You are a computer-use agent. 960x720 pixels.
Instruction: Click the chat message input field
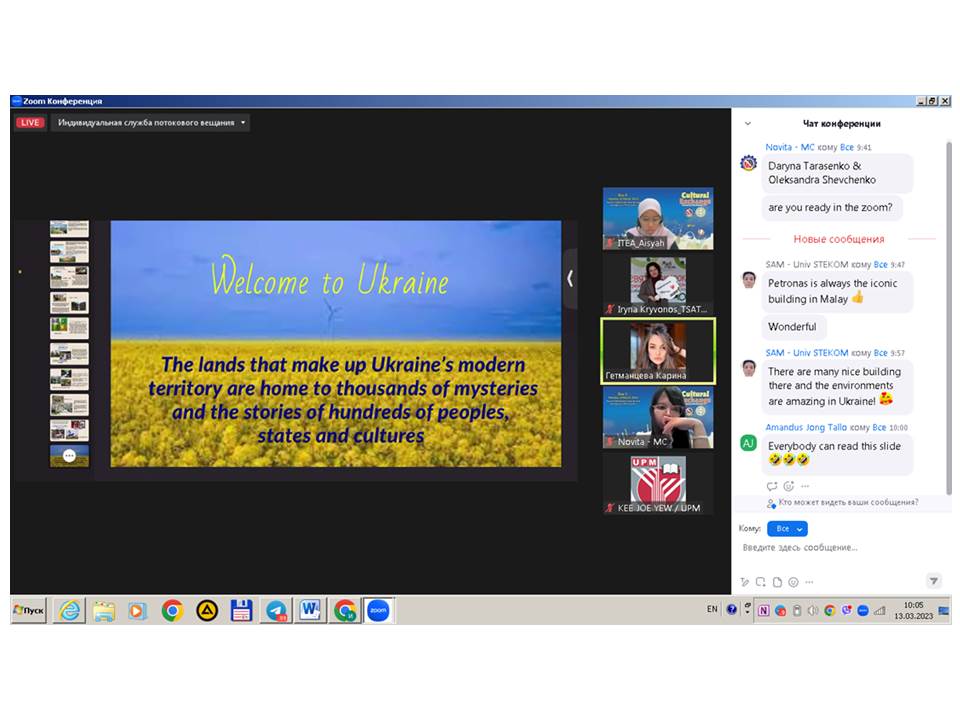pyautogui.click(x=839, y=547)
